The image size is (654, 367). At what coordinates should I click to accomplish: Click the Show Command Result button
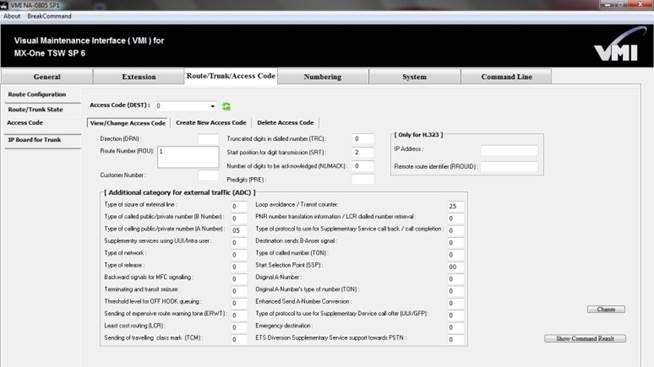[585, 339]
